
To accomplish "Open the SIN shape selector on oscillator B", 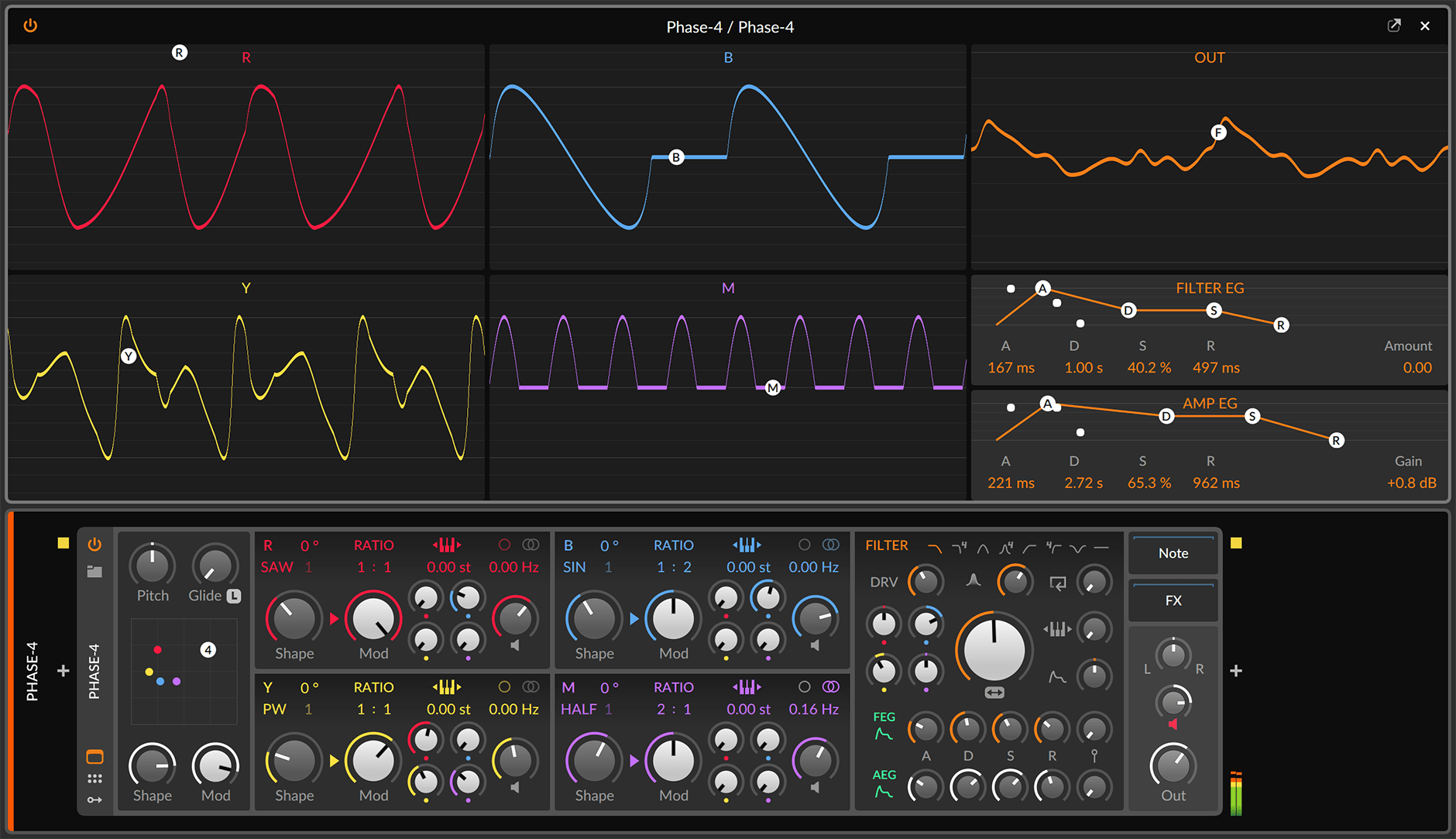I will pos(575,567).
